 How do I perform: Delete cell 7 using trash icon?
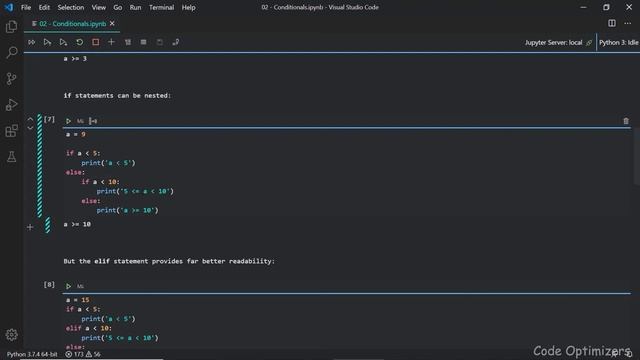coord(626,121)
